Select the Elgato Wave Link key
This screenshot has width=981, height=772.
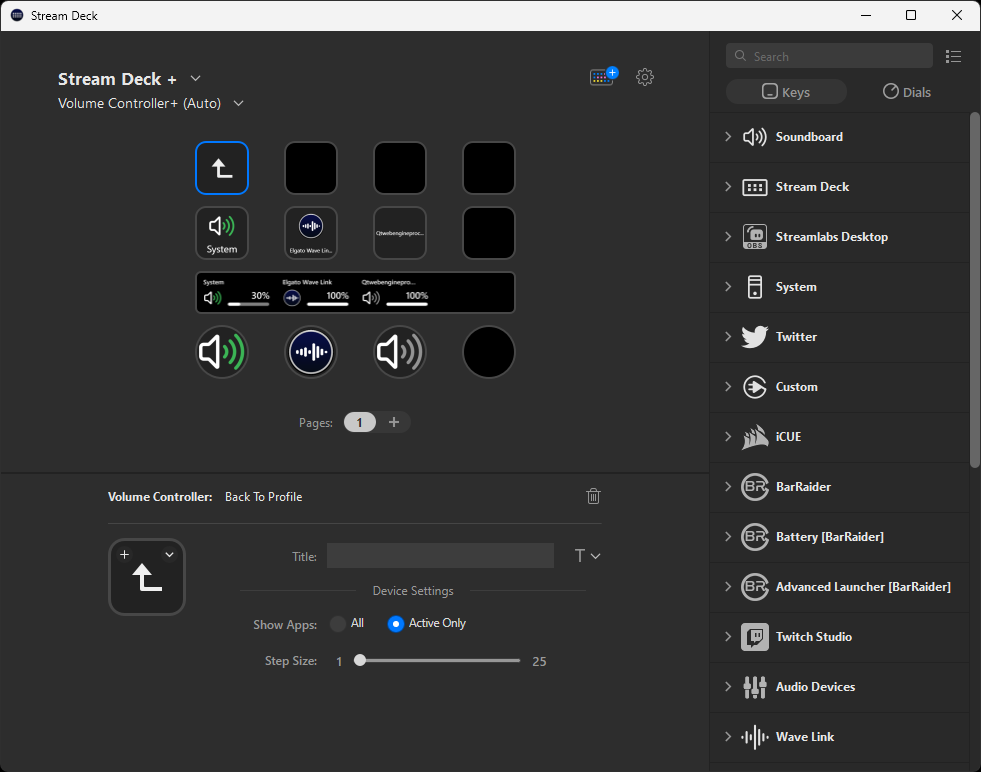[x=311, y=233]
